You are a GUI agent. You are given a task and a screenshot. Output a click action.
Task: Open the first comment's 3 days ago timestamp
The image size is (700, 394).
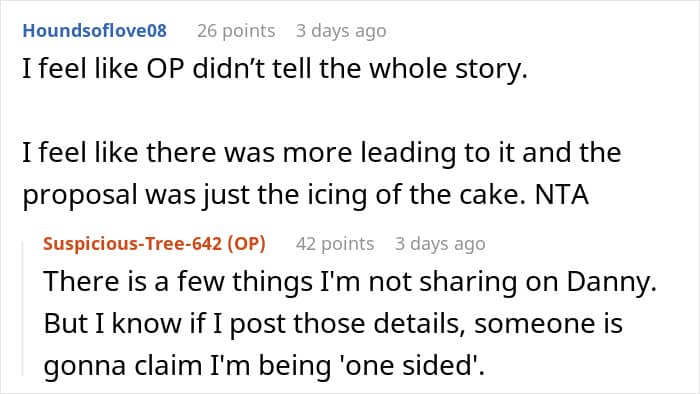341,31
